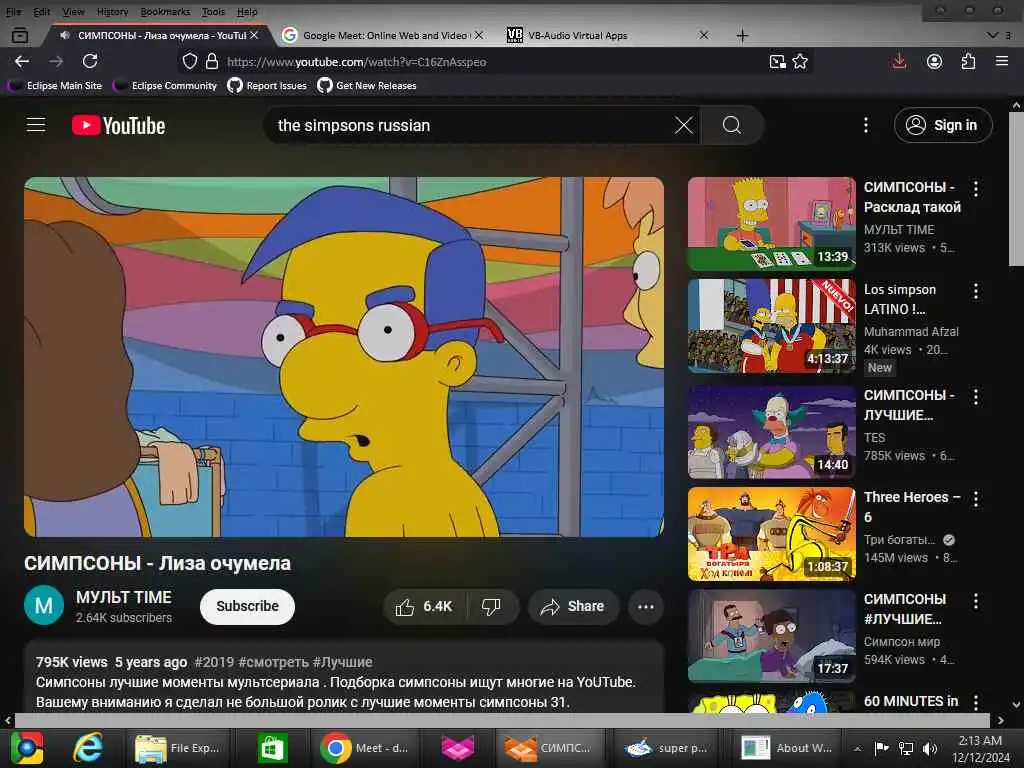Open Microsoft Store taskbar icon
This screenshot has width=1024, height=768.
click(272, 748)
